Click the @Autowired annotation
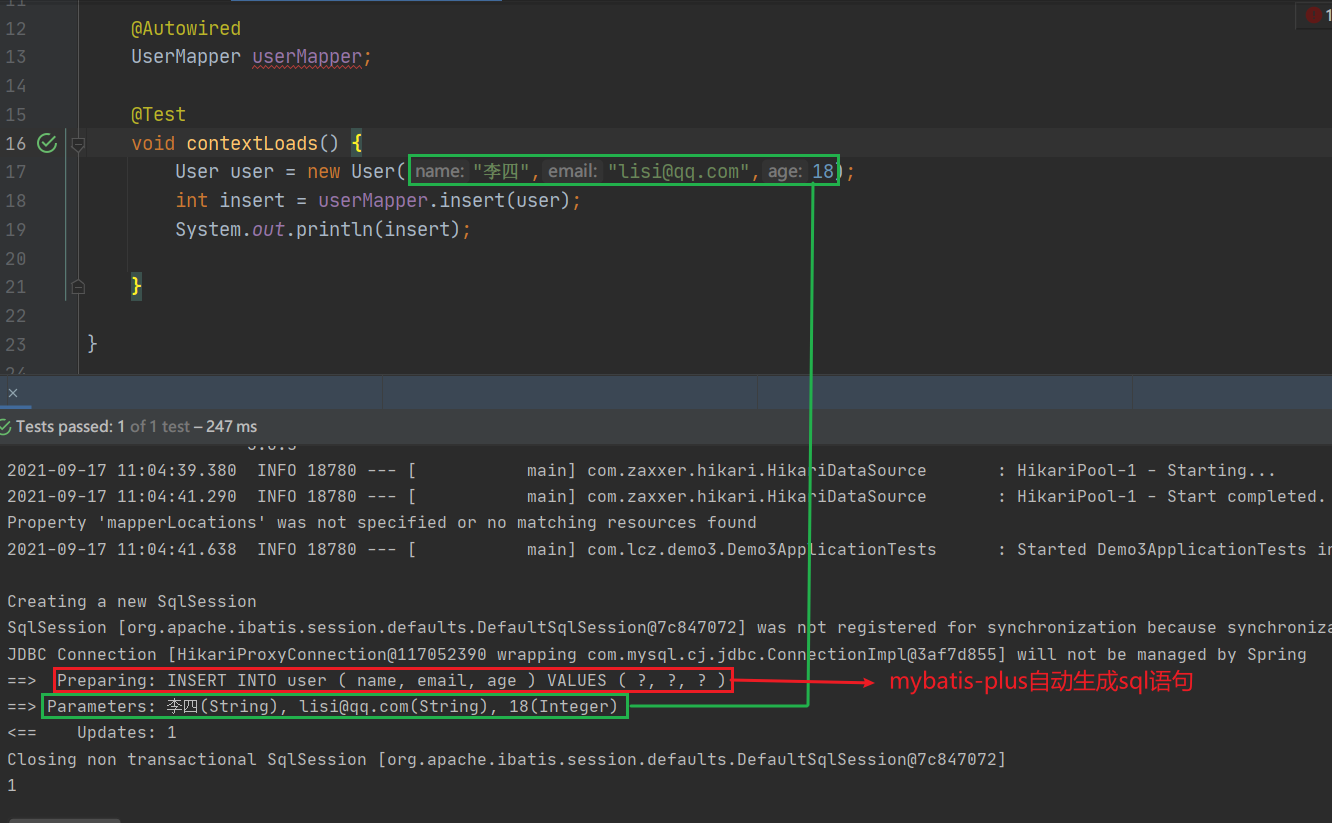The image size is (1332, 823). point(186,28)
